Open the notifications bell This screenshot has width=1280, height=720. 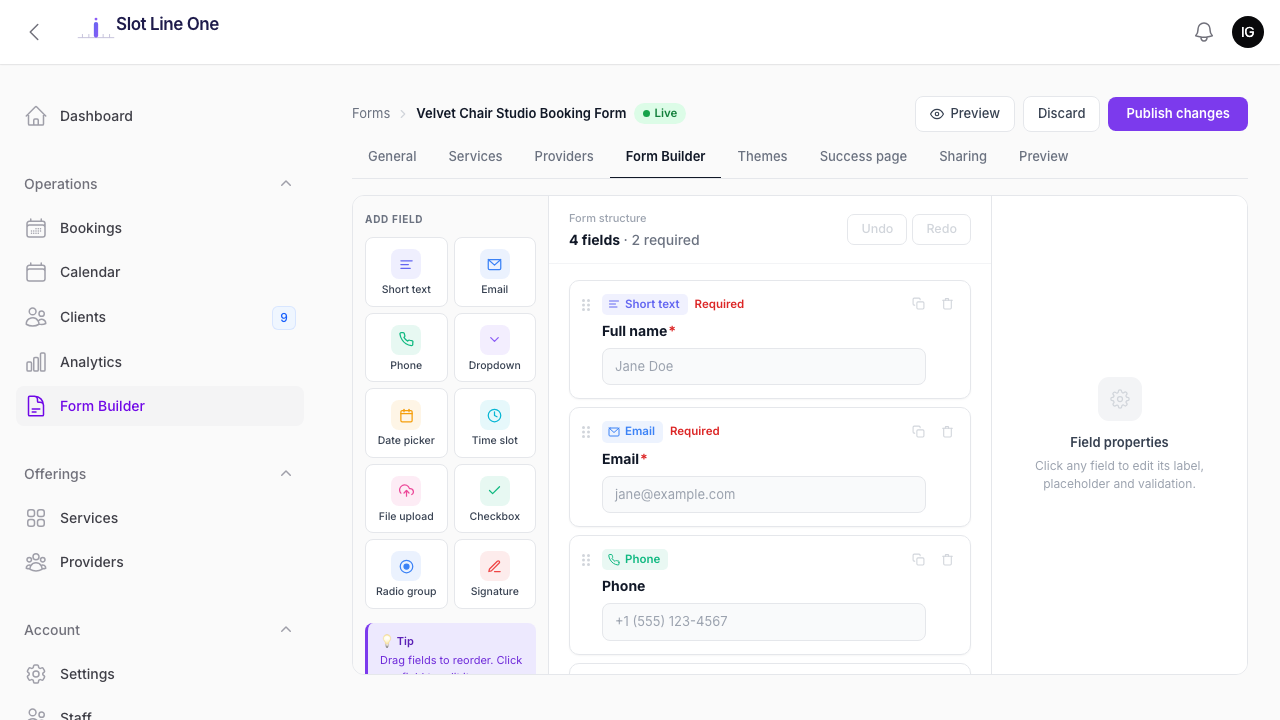1204,32
